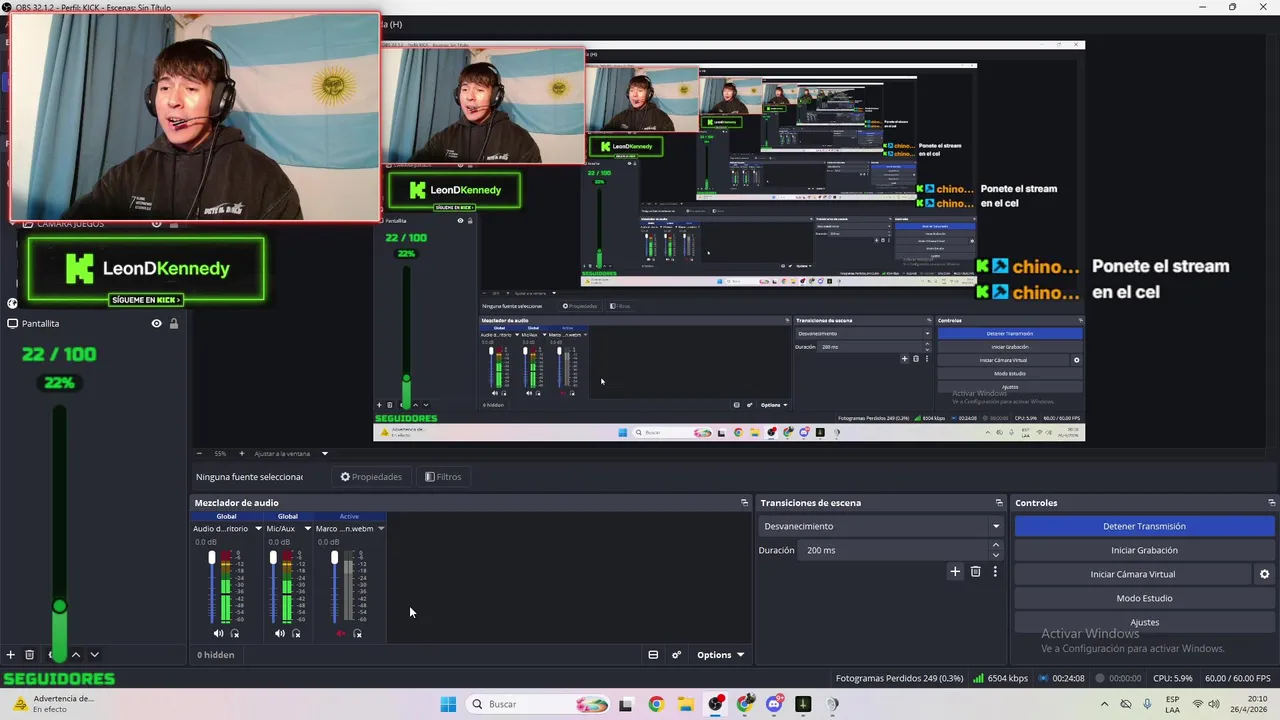The height and width of the screenshot is (720, 1280).
Task: Open Filtros for the source
Action: [443, 477]
